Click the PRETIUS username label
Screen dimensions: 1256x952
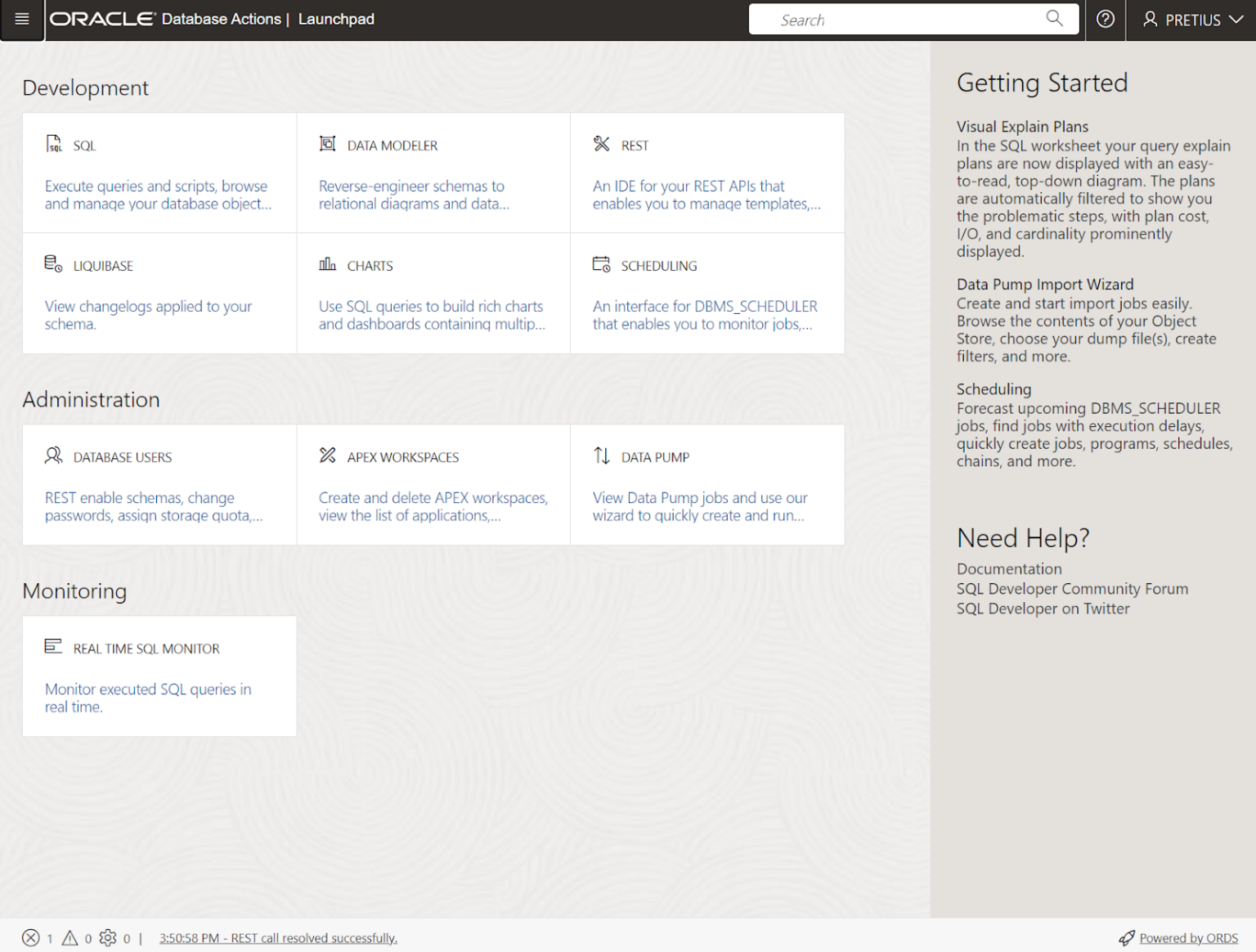[1193, 20]
